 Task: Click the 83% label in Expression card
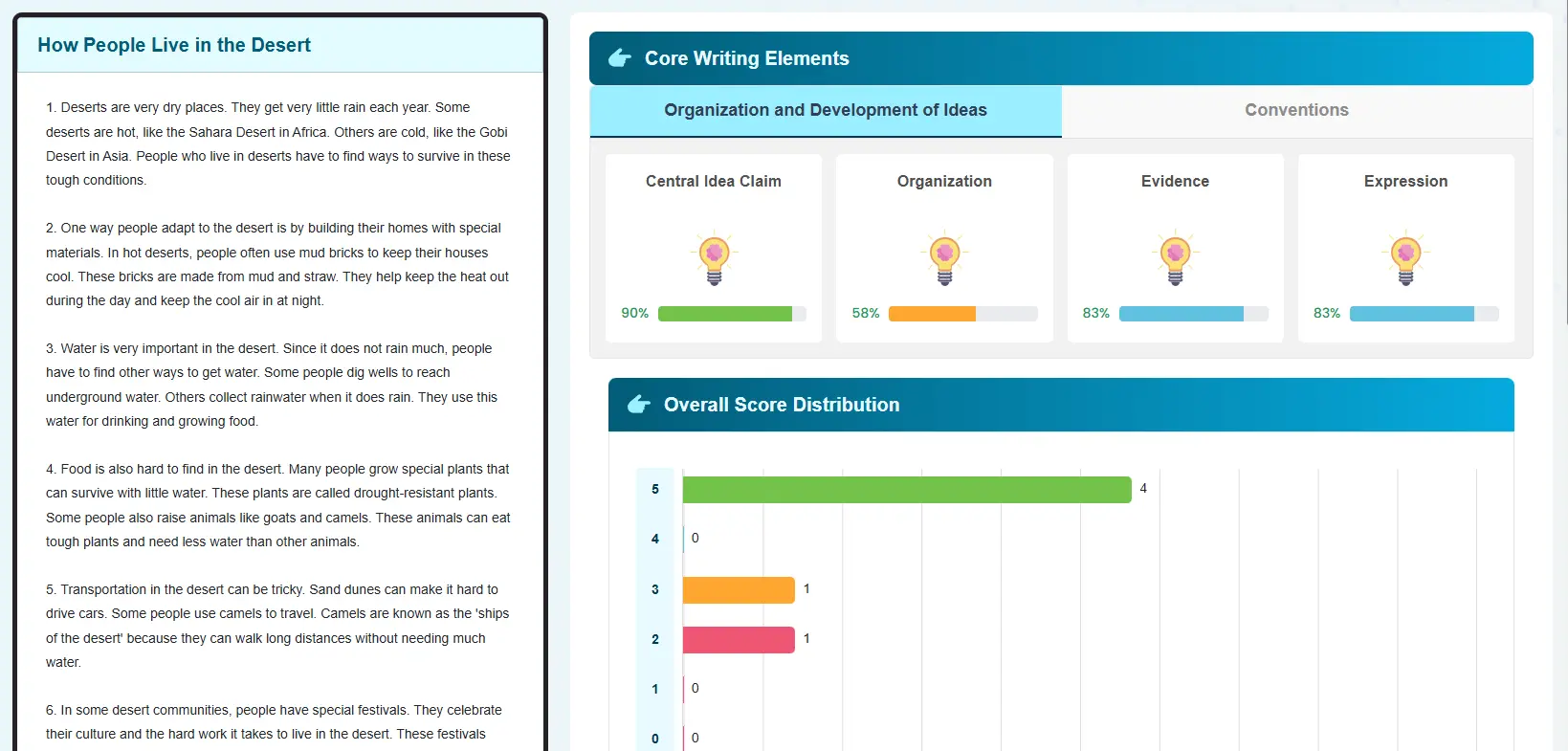tap(1327, 314)
